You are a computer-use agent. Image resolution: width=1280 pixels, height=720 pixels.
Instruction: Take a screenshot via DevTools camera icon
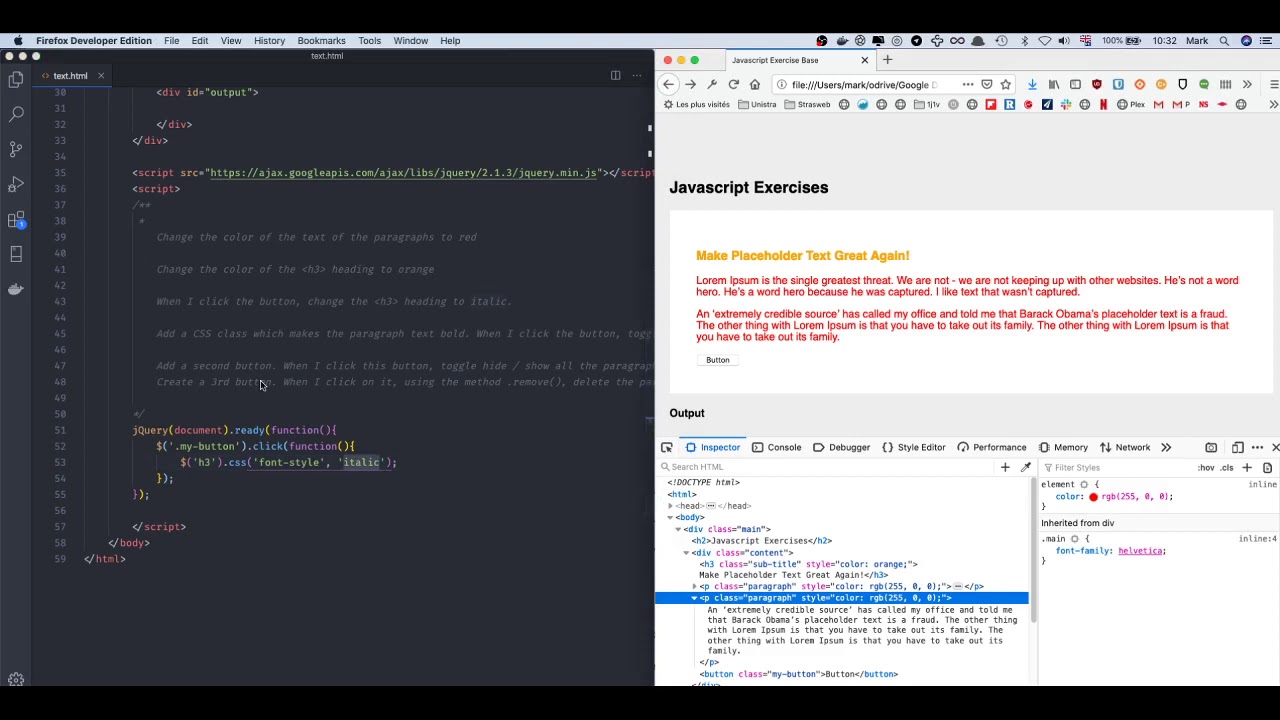pyautogui.click(x=1211, y=448)
